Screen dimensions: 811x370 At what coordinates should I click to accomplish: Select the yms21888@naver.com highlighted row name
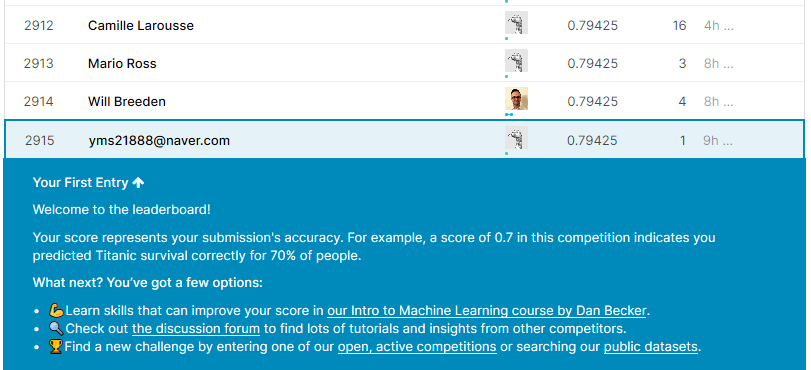159,140
